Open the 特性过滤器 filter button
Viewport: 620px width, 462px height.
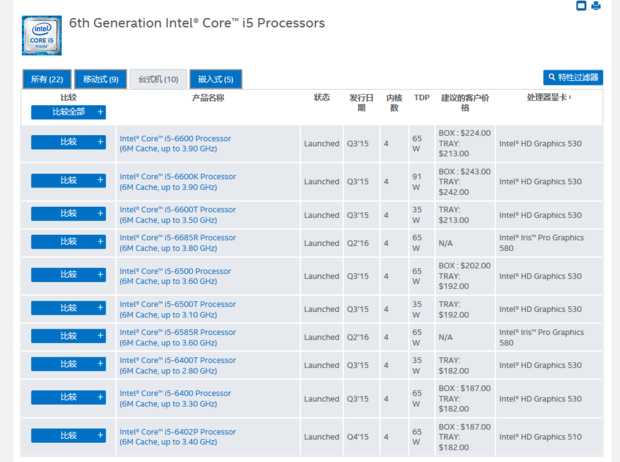click(573, 77)
